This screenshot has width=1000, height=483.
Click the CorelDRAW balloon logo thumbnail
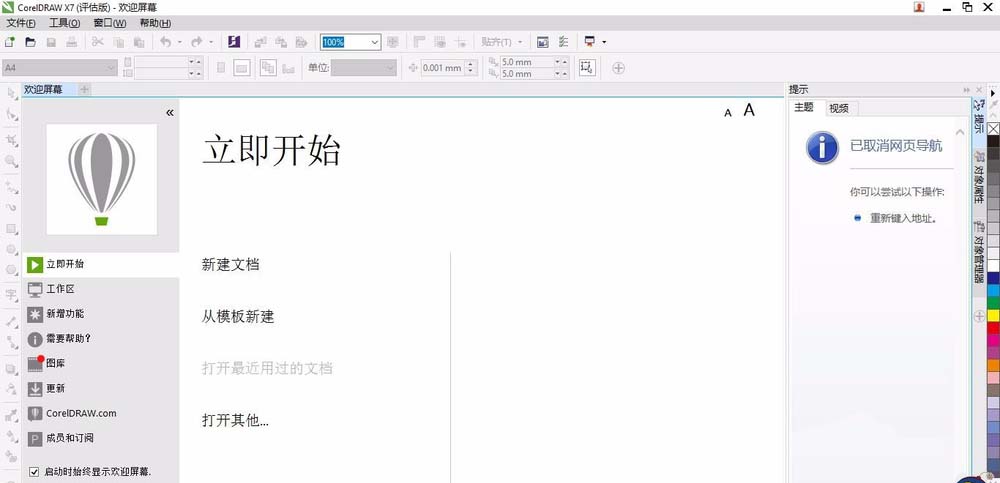(x=101, y=179)
